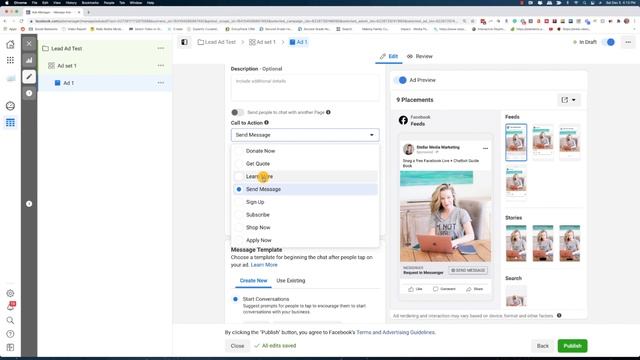Click the Publish button
Screen dimensions: 640x360
tap(572, 346)
